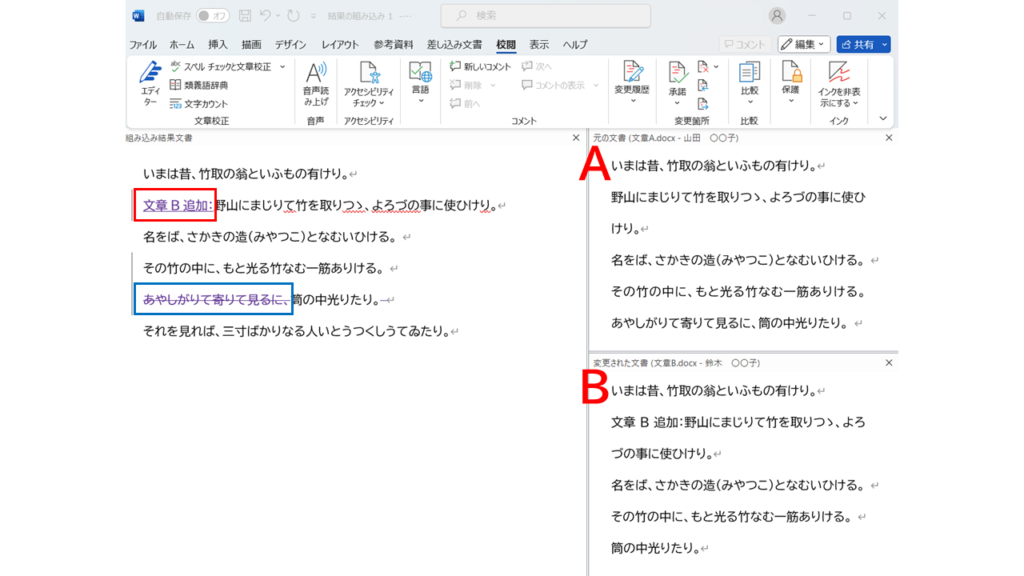Click the Reject change icon with red X
This screenshot has height=576, width=1024.
point(703,67)
